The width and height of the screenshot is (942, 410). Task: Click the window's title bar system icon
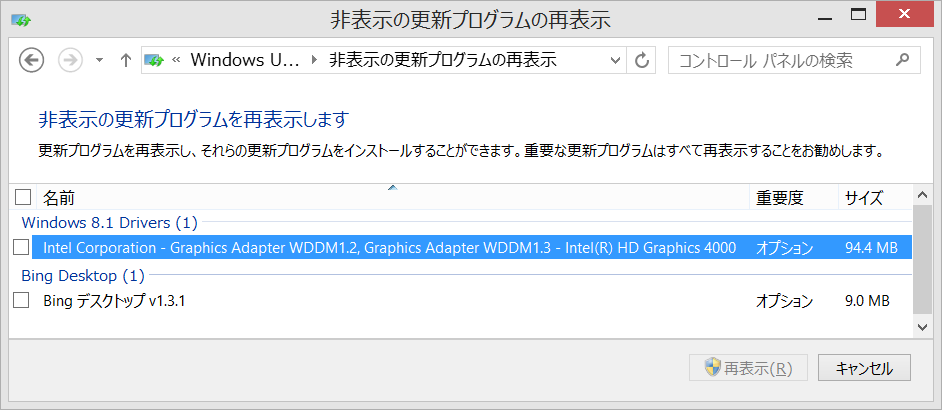(x=20, y=20)
